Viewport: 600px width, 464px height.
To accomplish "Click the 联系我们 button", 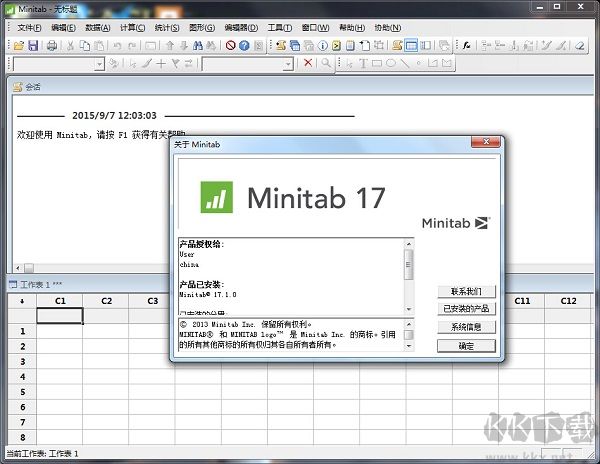I will tap(466, 291).
